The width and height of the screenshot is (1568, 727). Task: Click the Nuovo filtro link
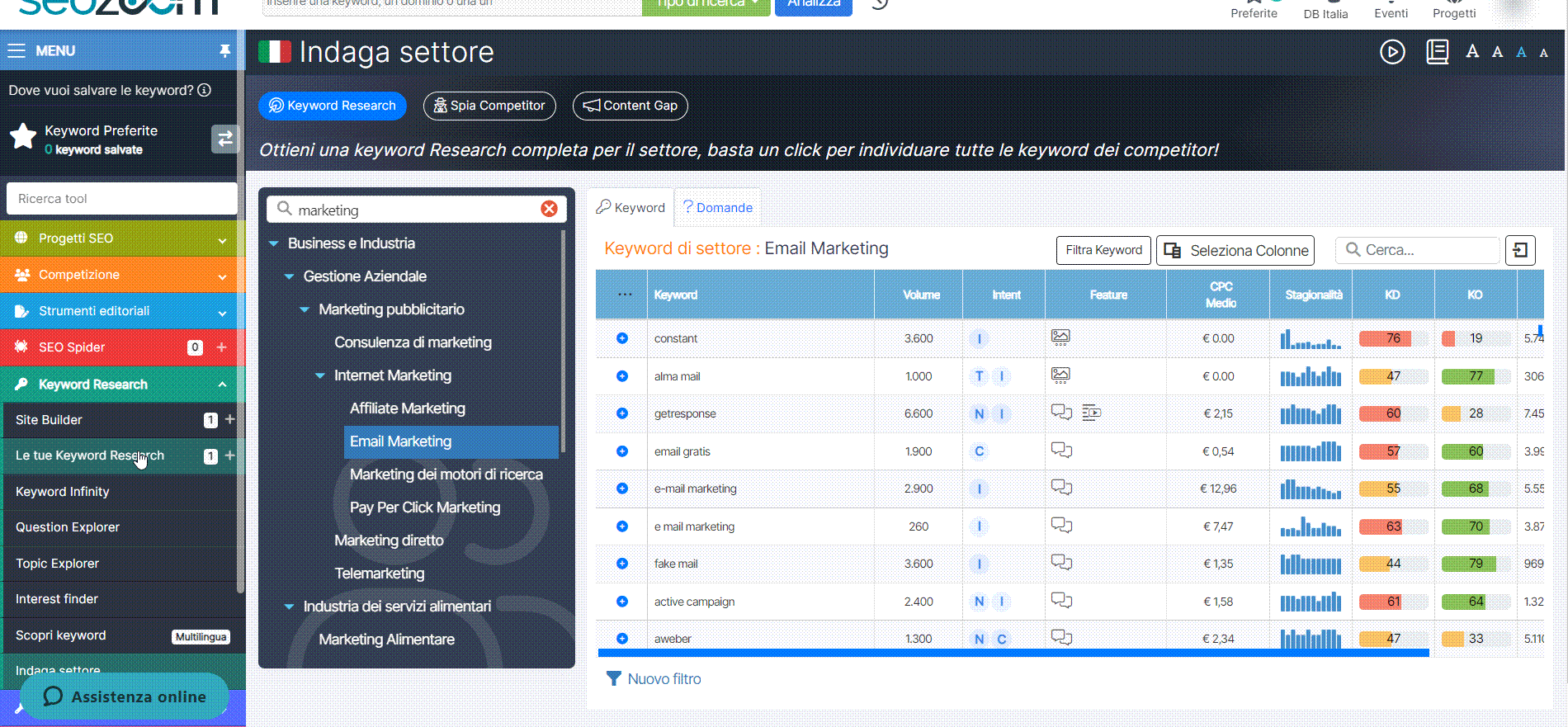pyautogui.click(x=654, y=679)
